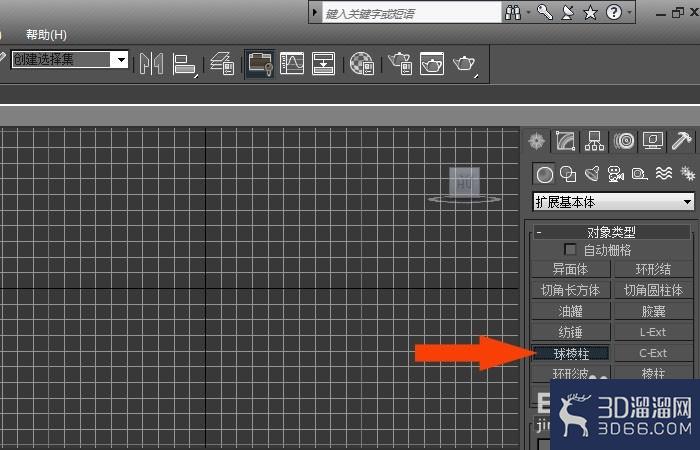Click the 异面体 button
The image size is (700, 450).
[571, 269]
